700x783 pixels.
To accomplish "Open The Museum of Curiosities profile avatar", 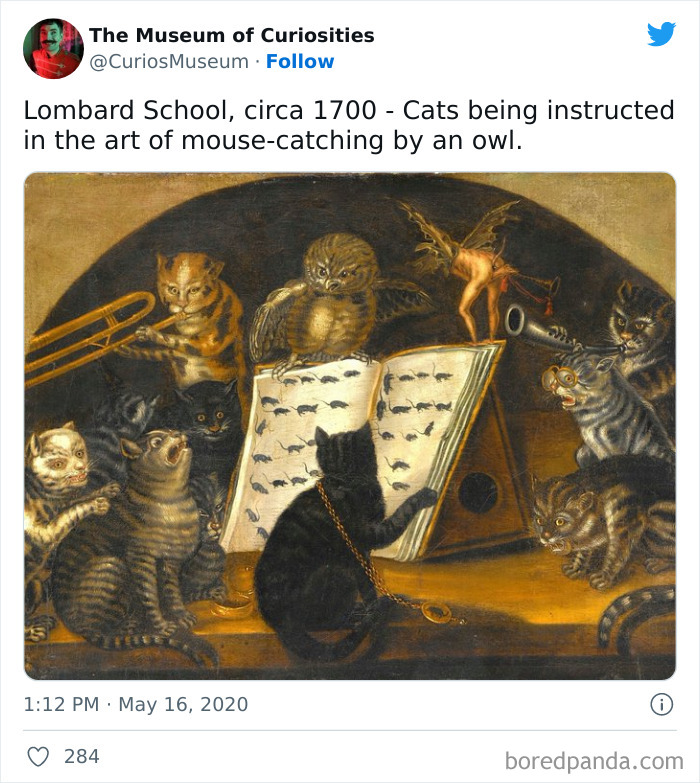I will 53,48.
